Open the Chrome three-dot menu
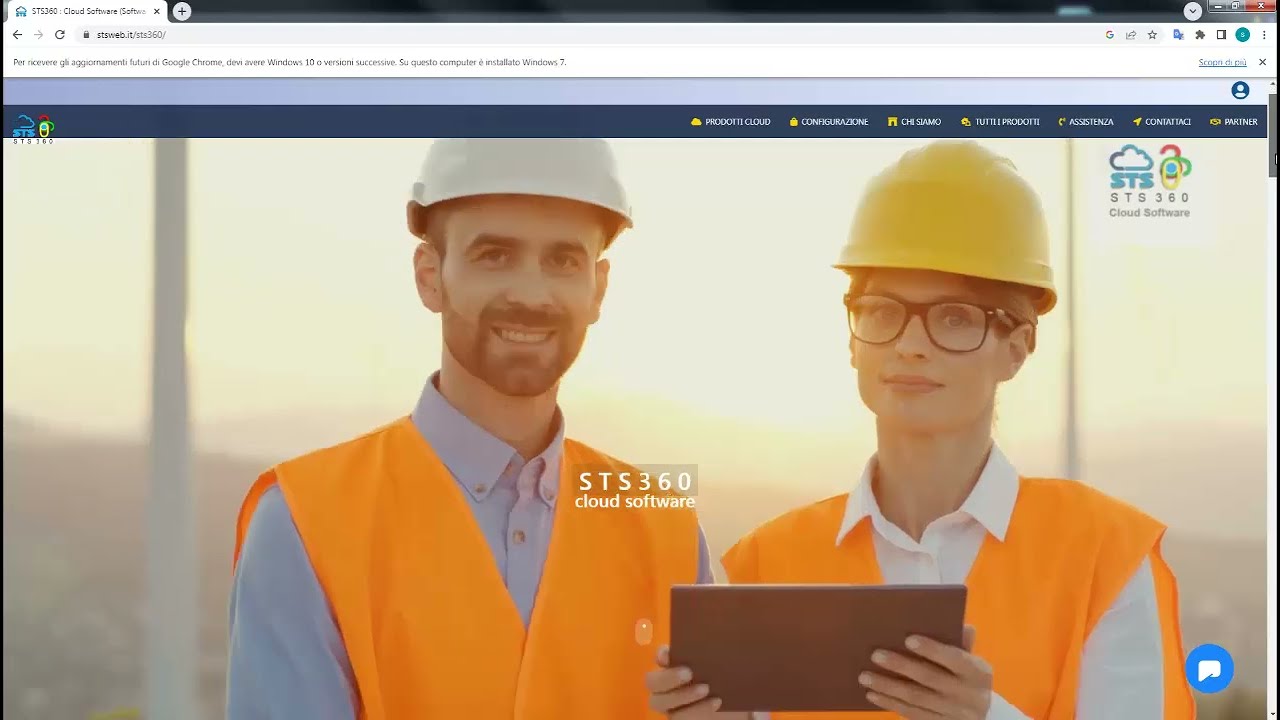 point(1265,34)
